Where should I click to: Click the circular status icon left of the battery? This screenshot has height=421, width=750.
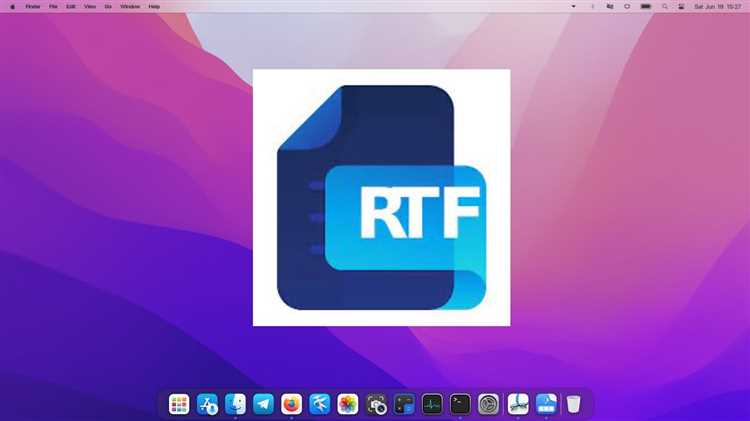(627, 7)
